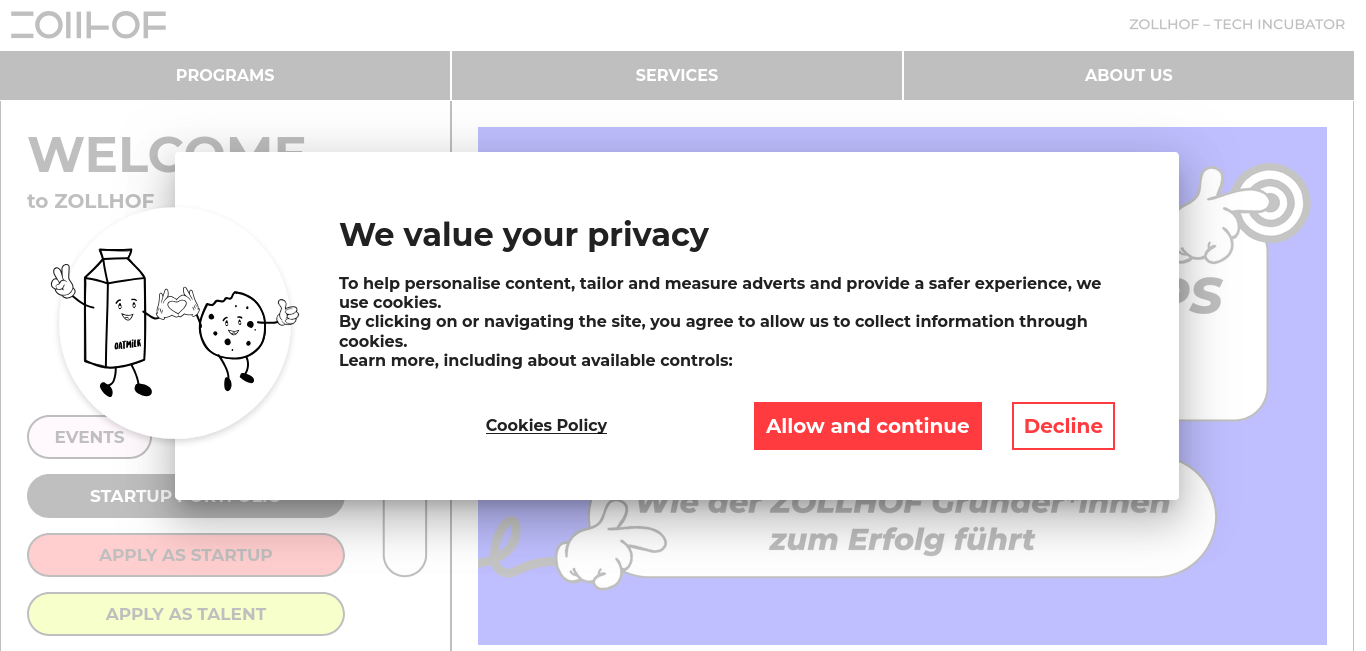The width and height of the screenshot is (1366, 651).
Task: Decline the cookies
Action: [1063, 426]
